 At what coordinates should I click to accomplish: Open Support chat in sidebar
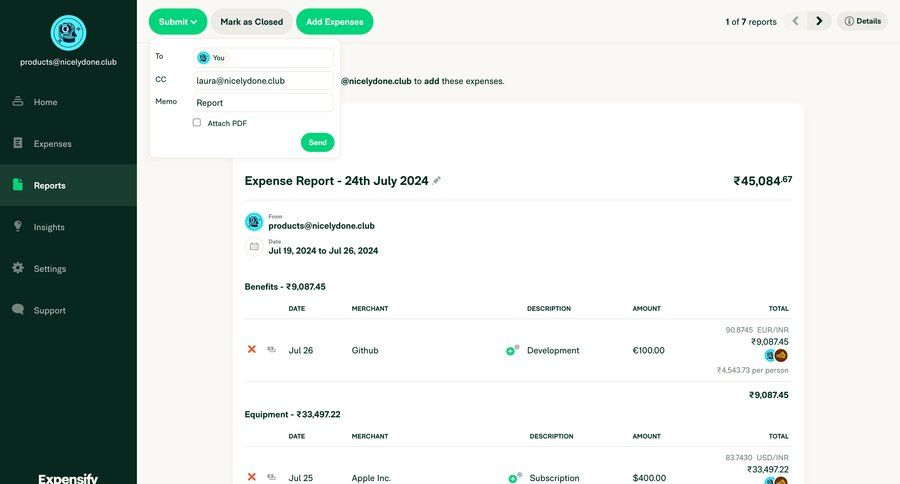point(48,310)
